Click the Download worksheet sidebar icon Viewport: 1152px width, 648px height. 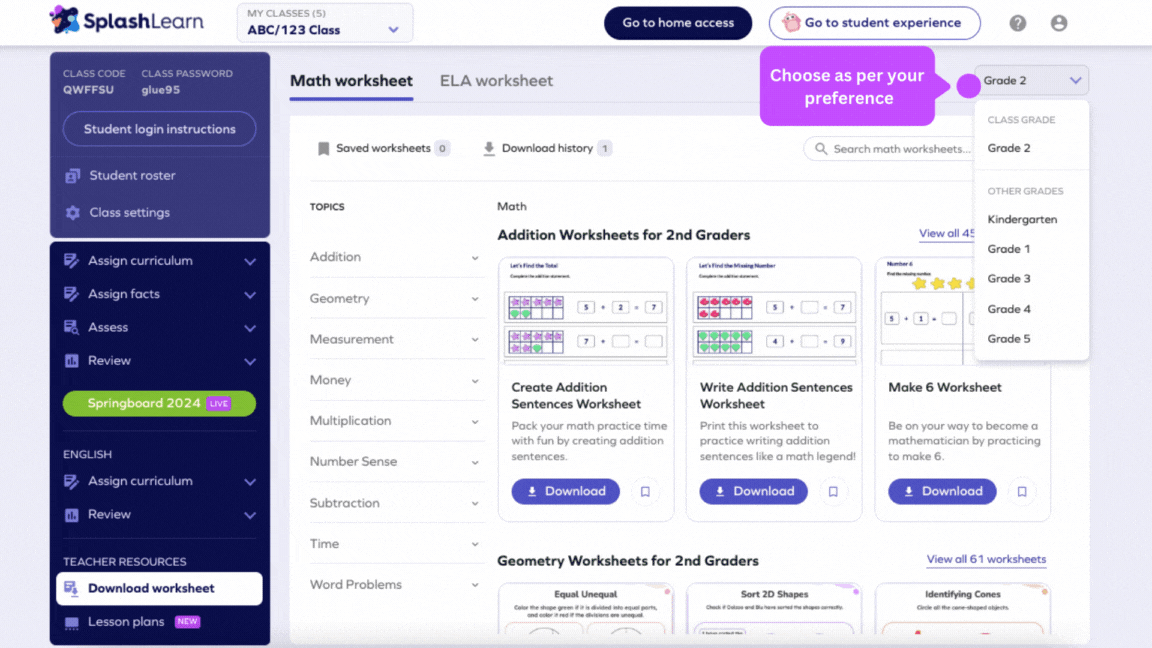71,588
